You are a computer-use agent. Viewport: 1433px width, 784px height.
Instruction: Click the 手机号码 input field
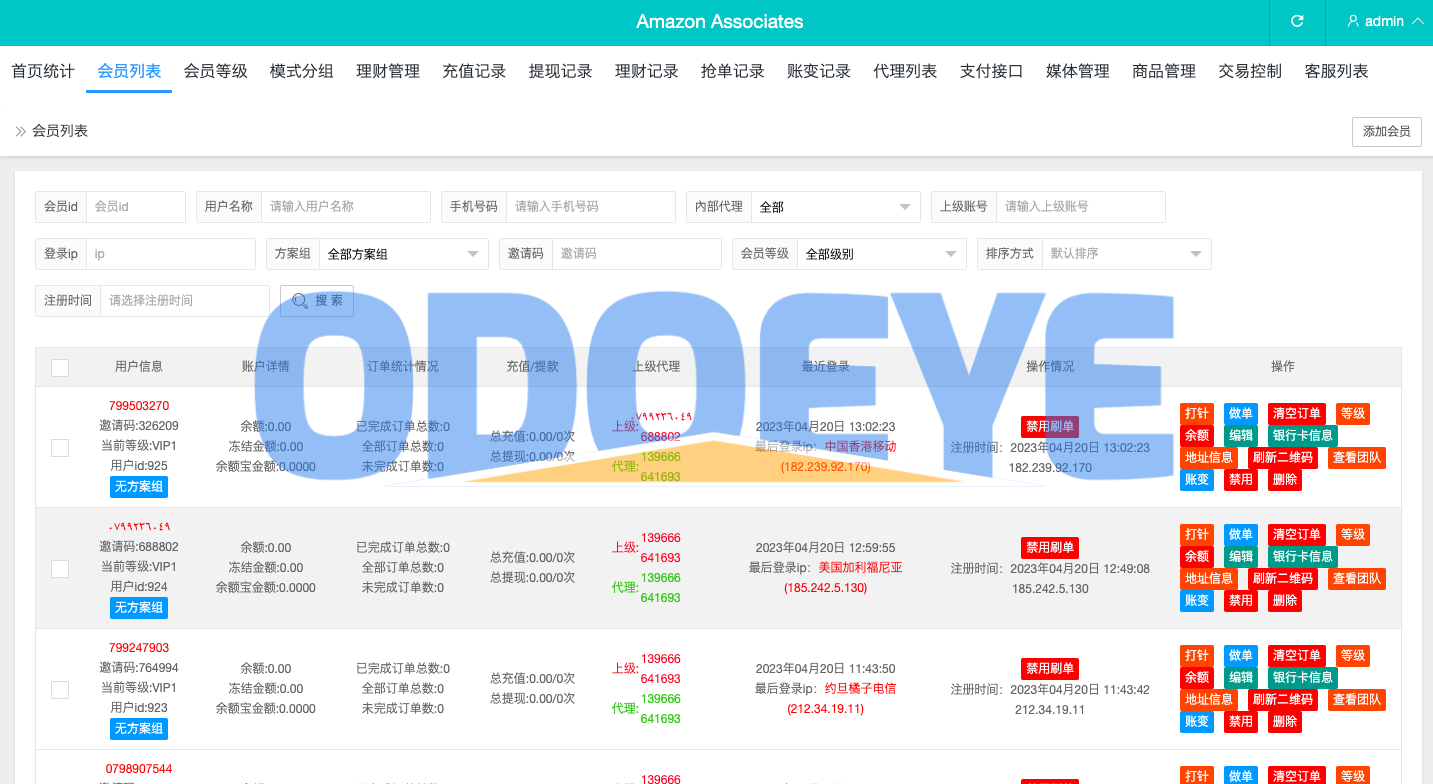(x=590, y=207)
